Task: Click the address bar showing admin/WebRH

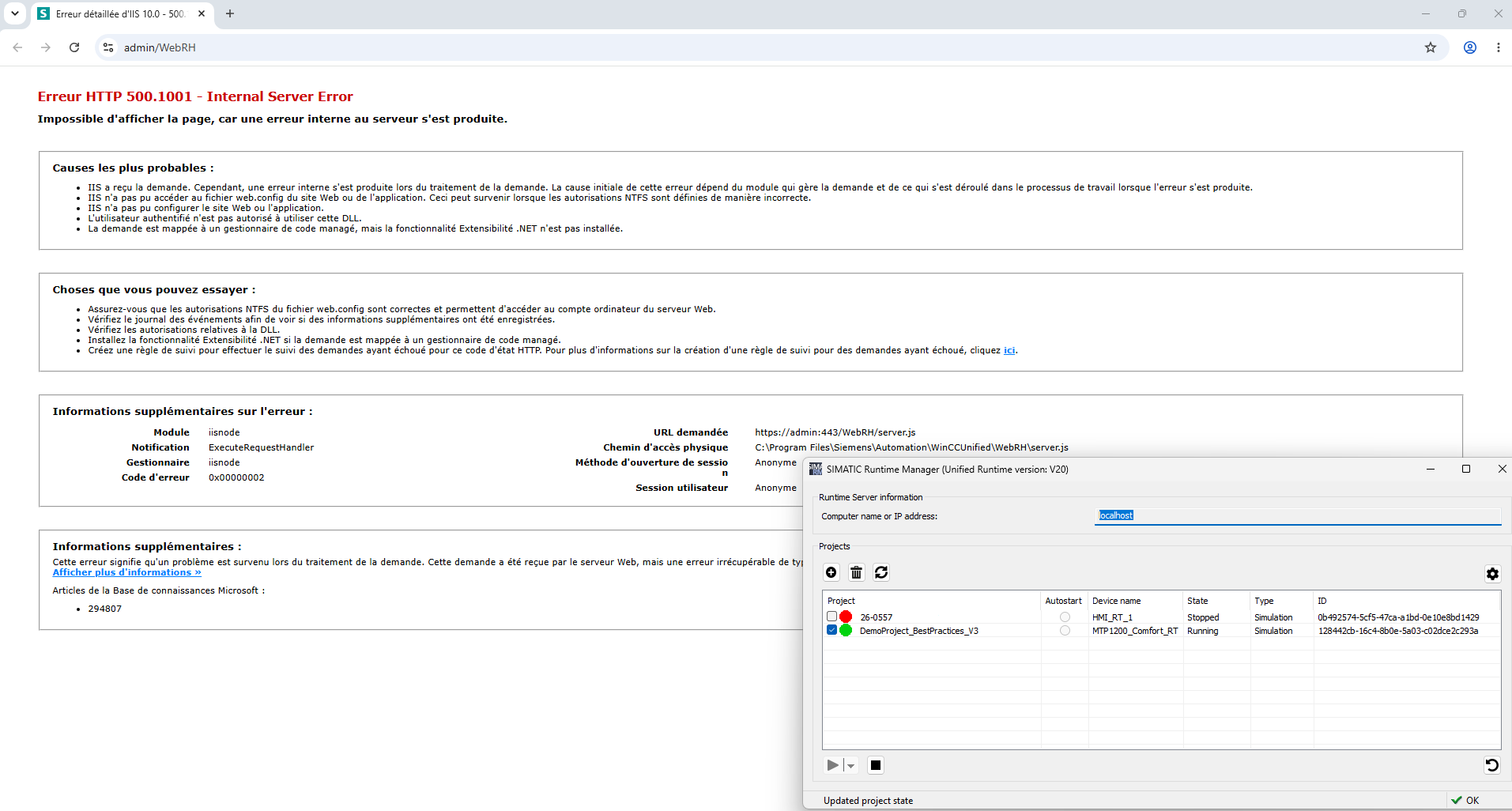Action: [771, 47]
